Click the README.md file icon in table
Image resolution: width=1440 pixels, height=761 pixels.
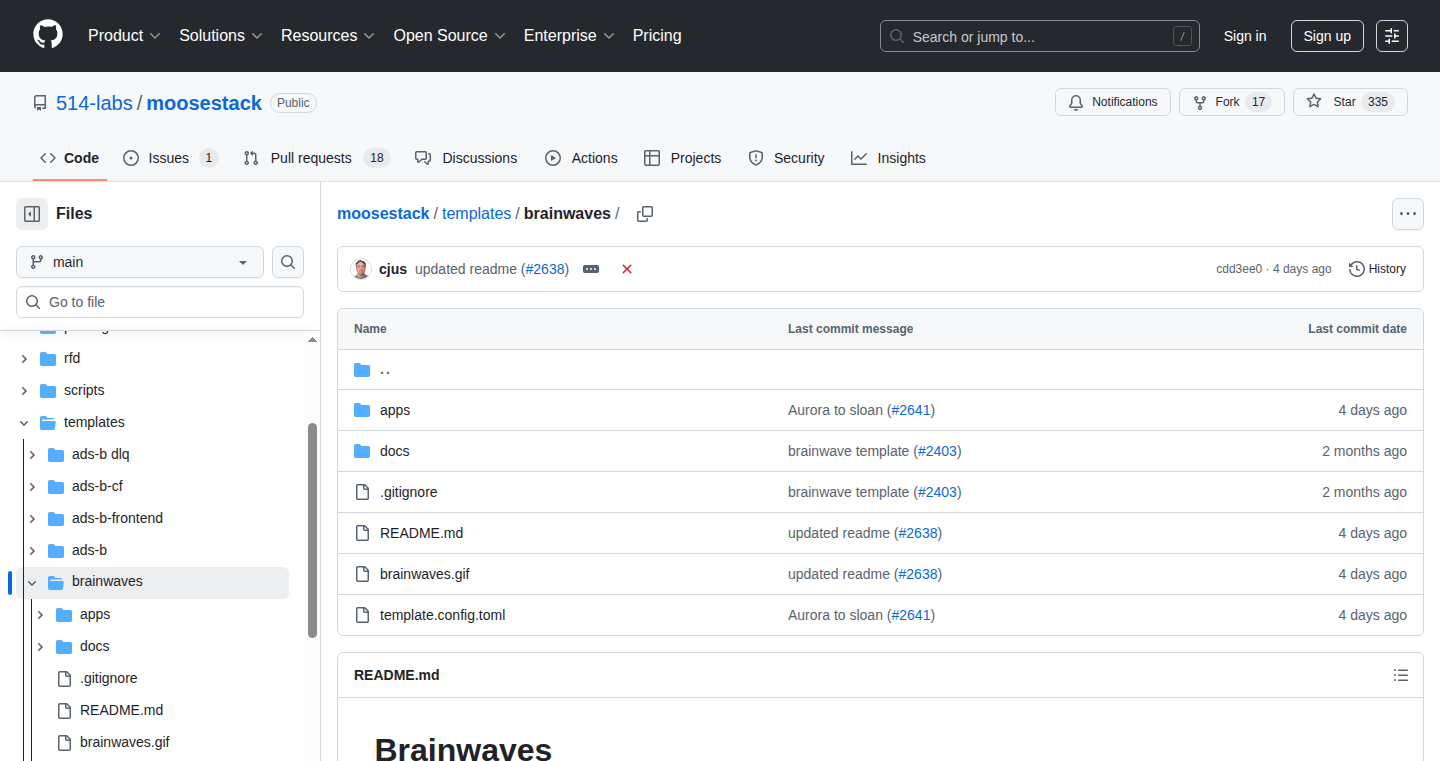[362, 533]
